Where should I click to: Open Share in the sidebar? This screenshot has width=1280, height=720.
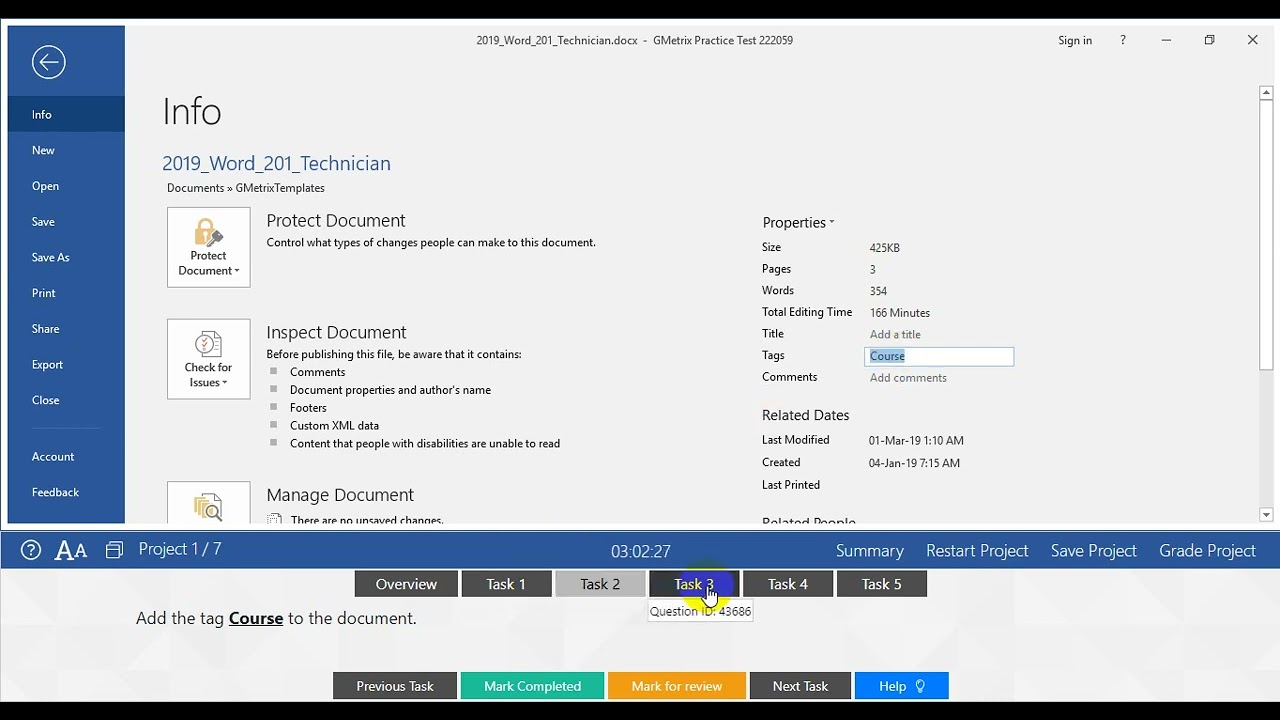(66, 329)
